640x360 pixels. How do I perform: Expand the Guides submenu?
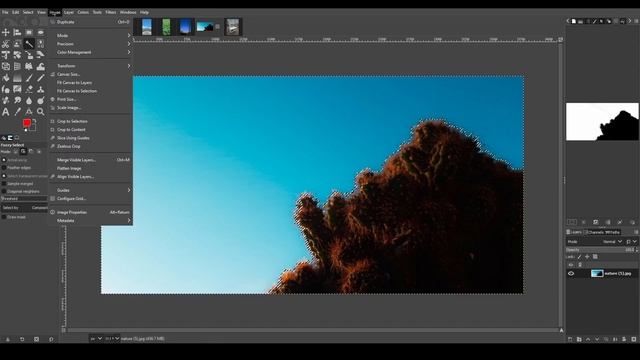[91, 190]
